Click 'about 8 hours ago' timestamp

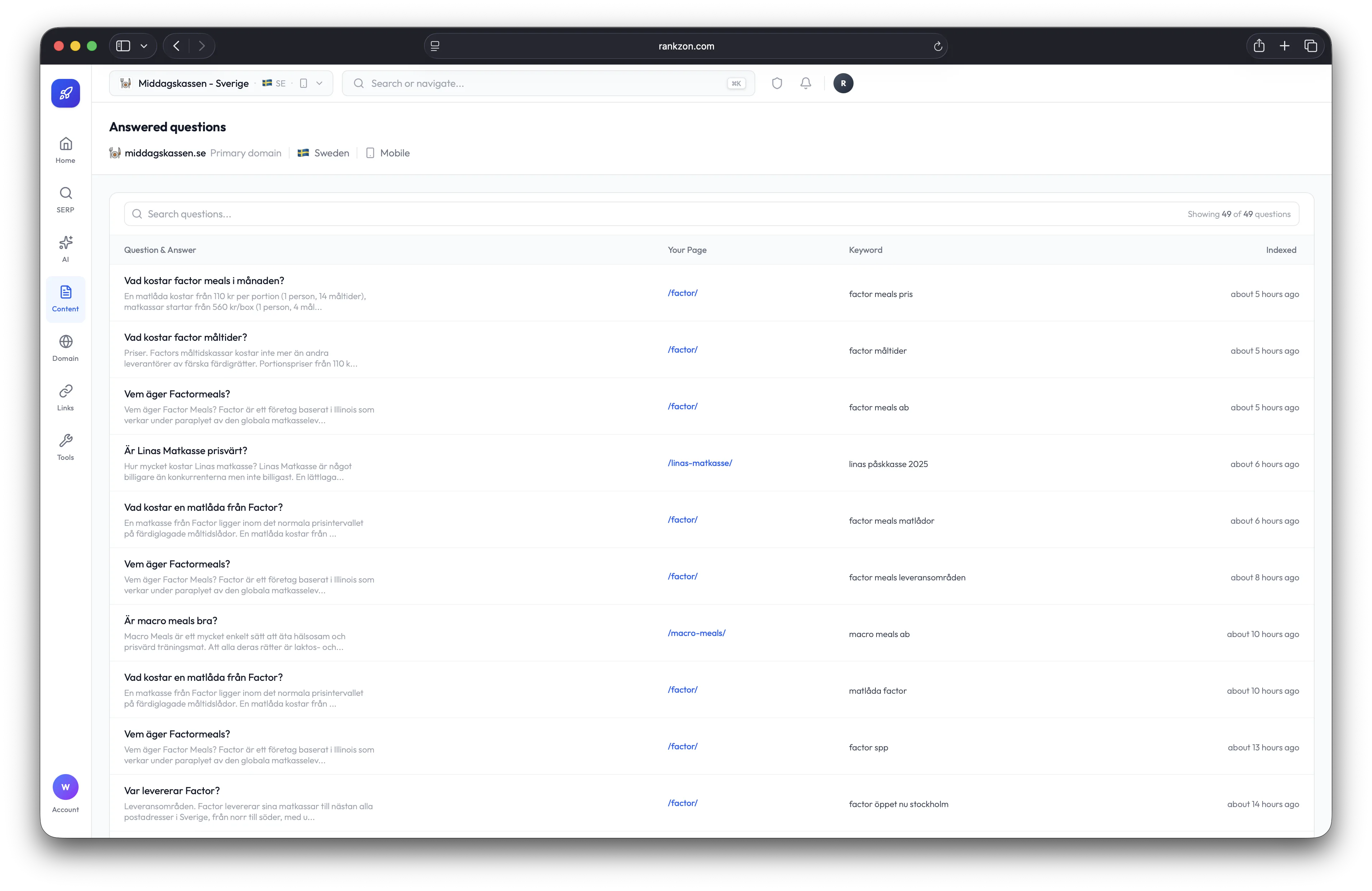click(1265, 578)
